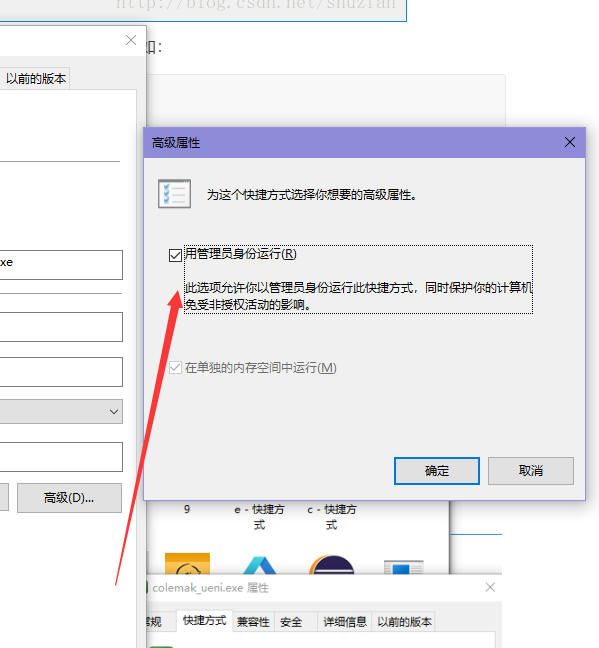Click the 取消 button
Image resolution: width=599 pixels, height=648 pixels.
531,471
